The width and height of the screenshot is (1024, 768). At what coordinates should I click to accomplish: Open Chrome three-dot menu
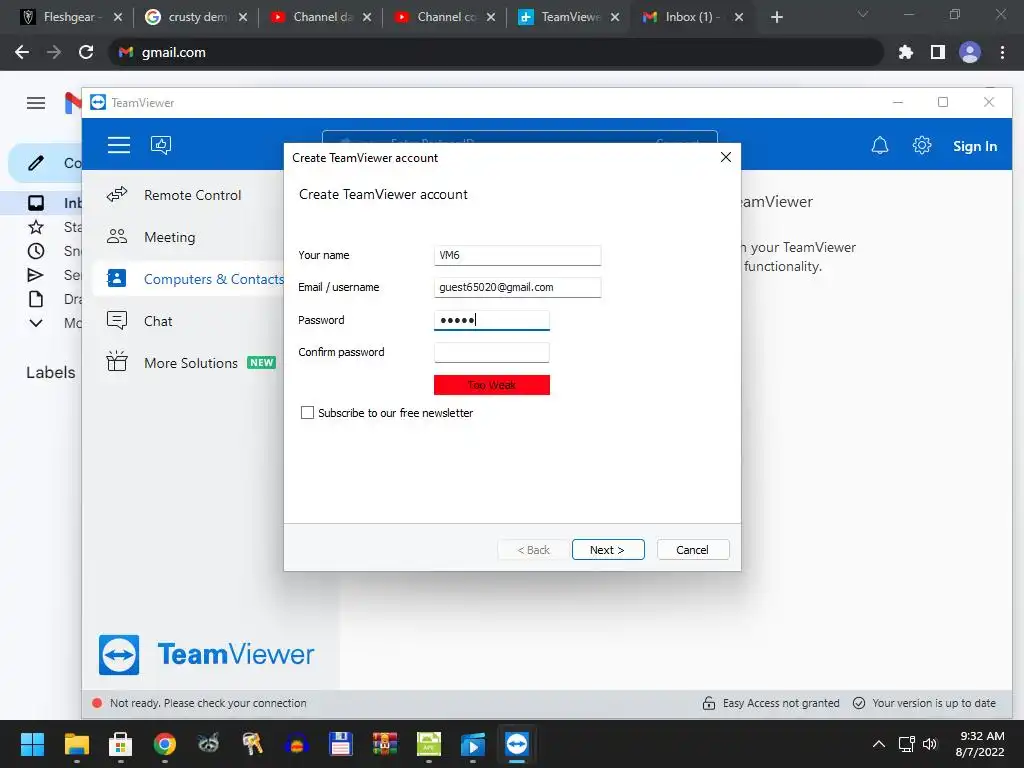pos(1002,52)
